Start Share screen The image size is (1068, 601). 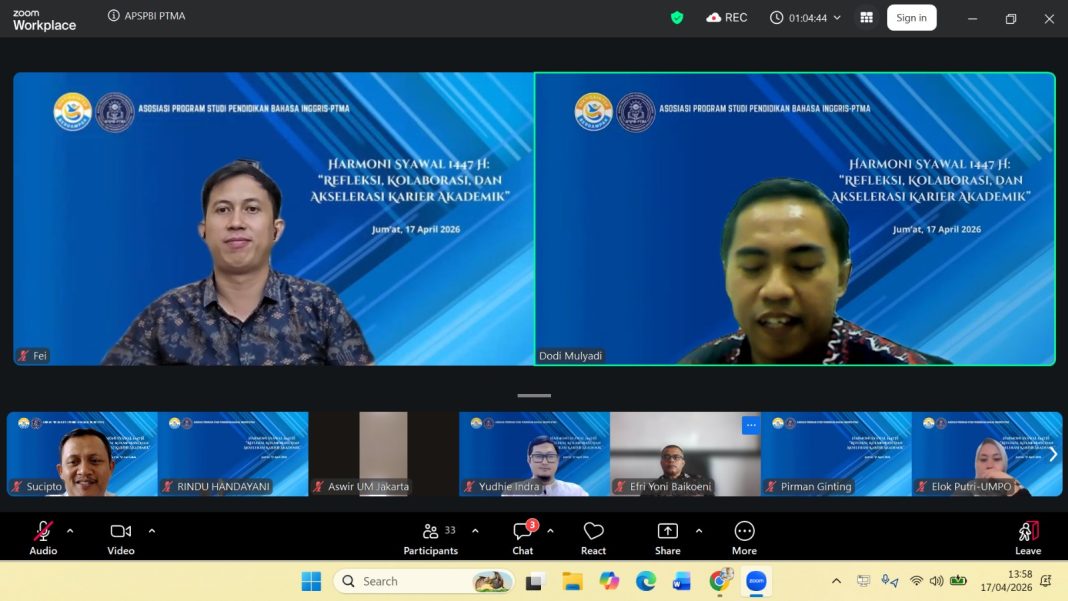point(667,537)
